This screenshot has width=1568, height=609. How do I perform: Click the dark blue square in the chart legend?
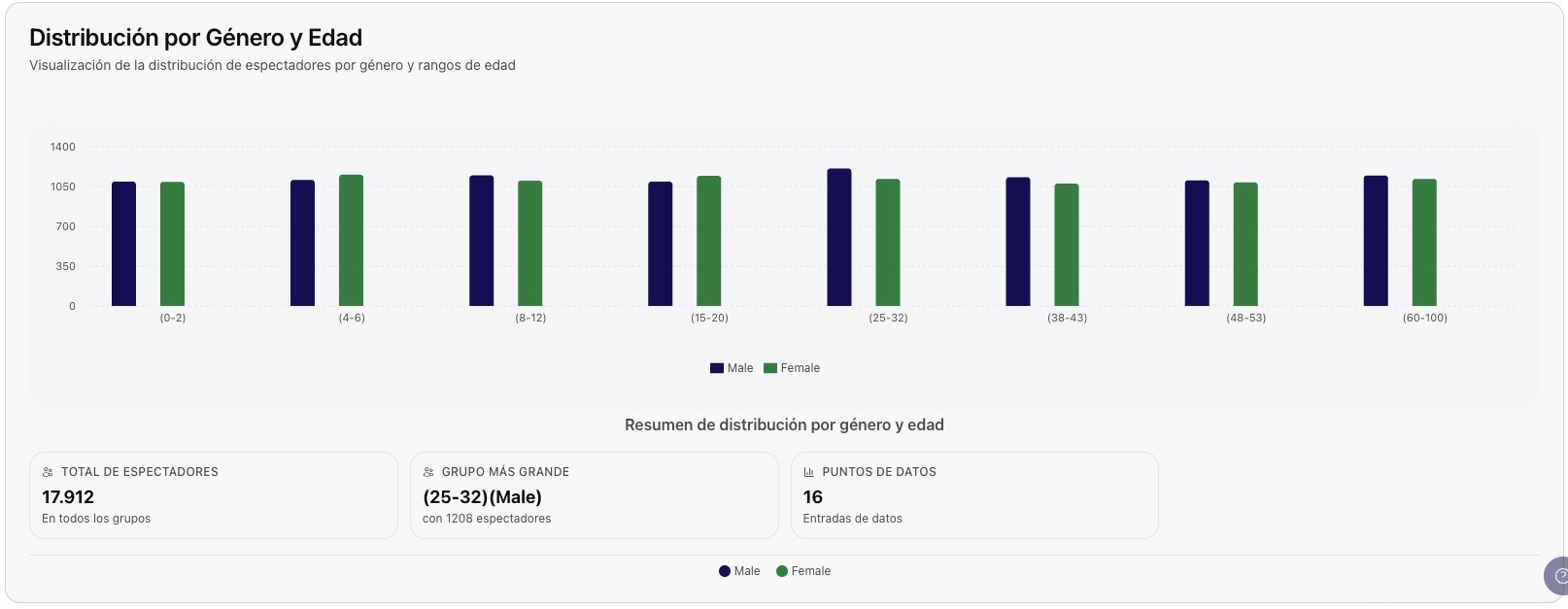pyautogui.click(x=717, y=368)
